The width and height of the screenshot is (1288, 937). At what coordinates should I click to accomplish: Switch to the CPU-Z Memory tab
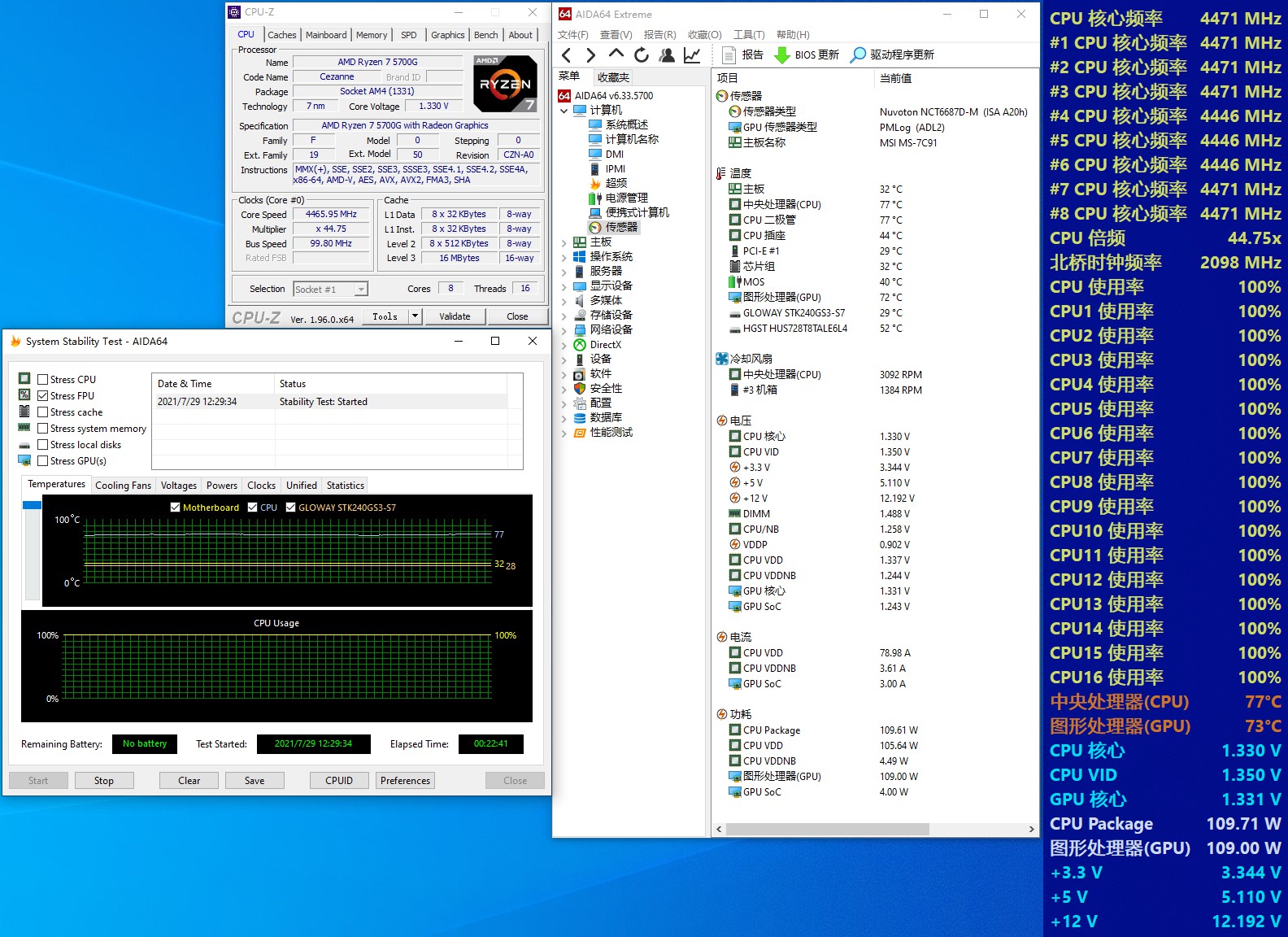tap(372, 35)
